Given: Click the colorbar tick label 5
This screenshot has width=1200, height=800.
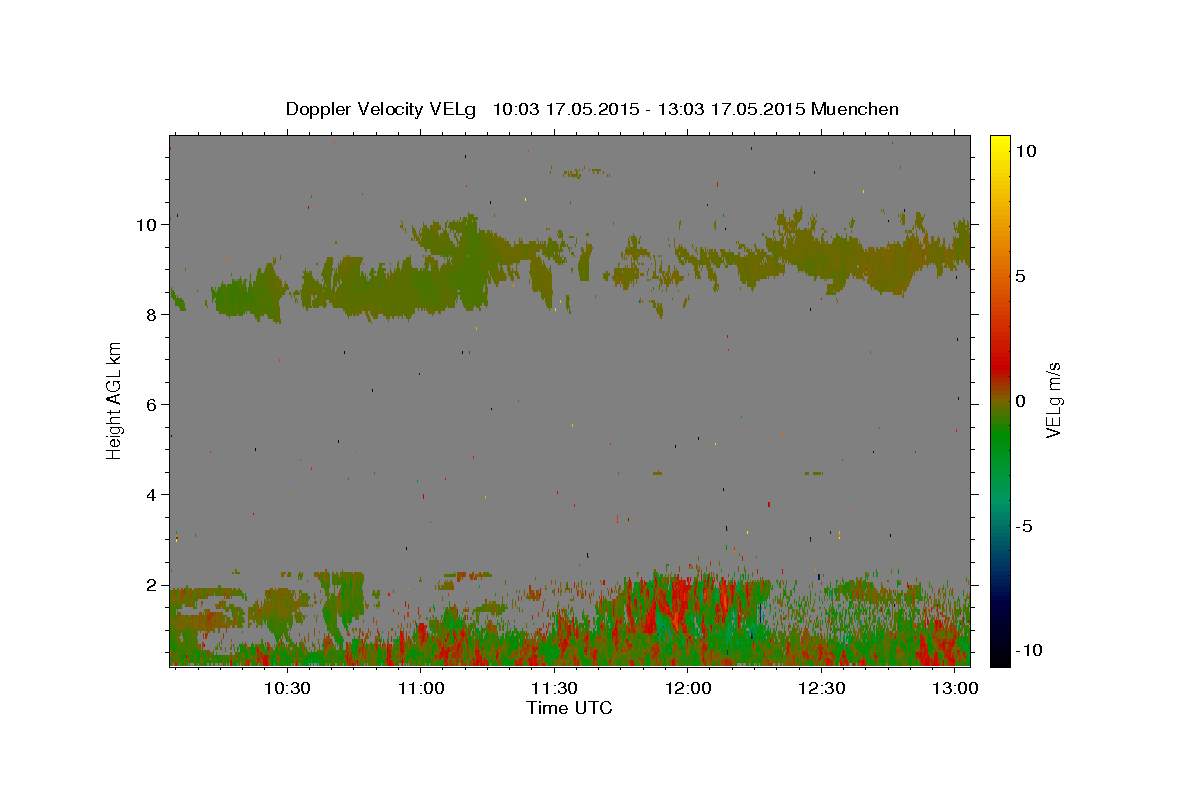Looking at the screenshot, I should click(x=1021, y=276).
